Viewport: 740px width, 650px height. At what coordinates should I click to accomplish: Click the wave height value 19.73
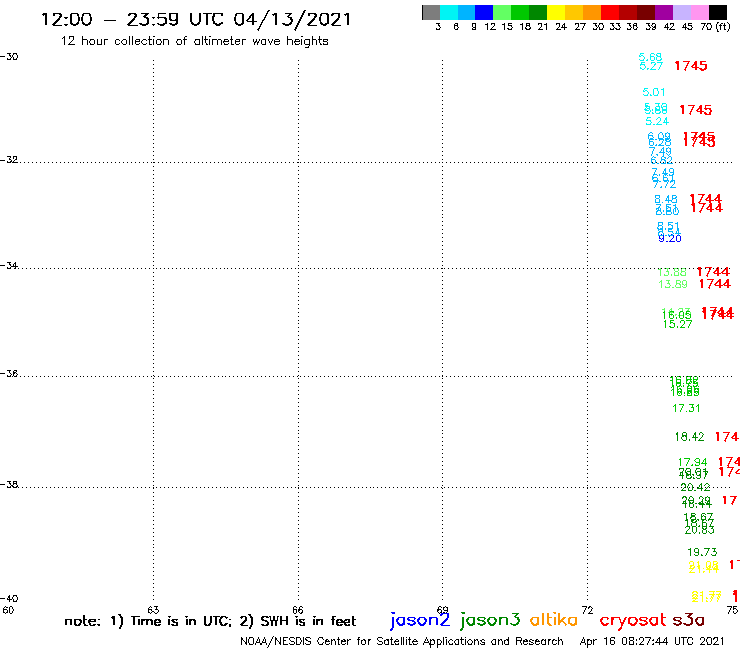(x=702, y=552)
